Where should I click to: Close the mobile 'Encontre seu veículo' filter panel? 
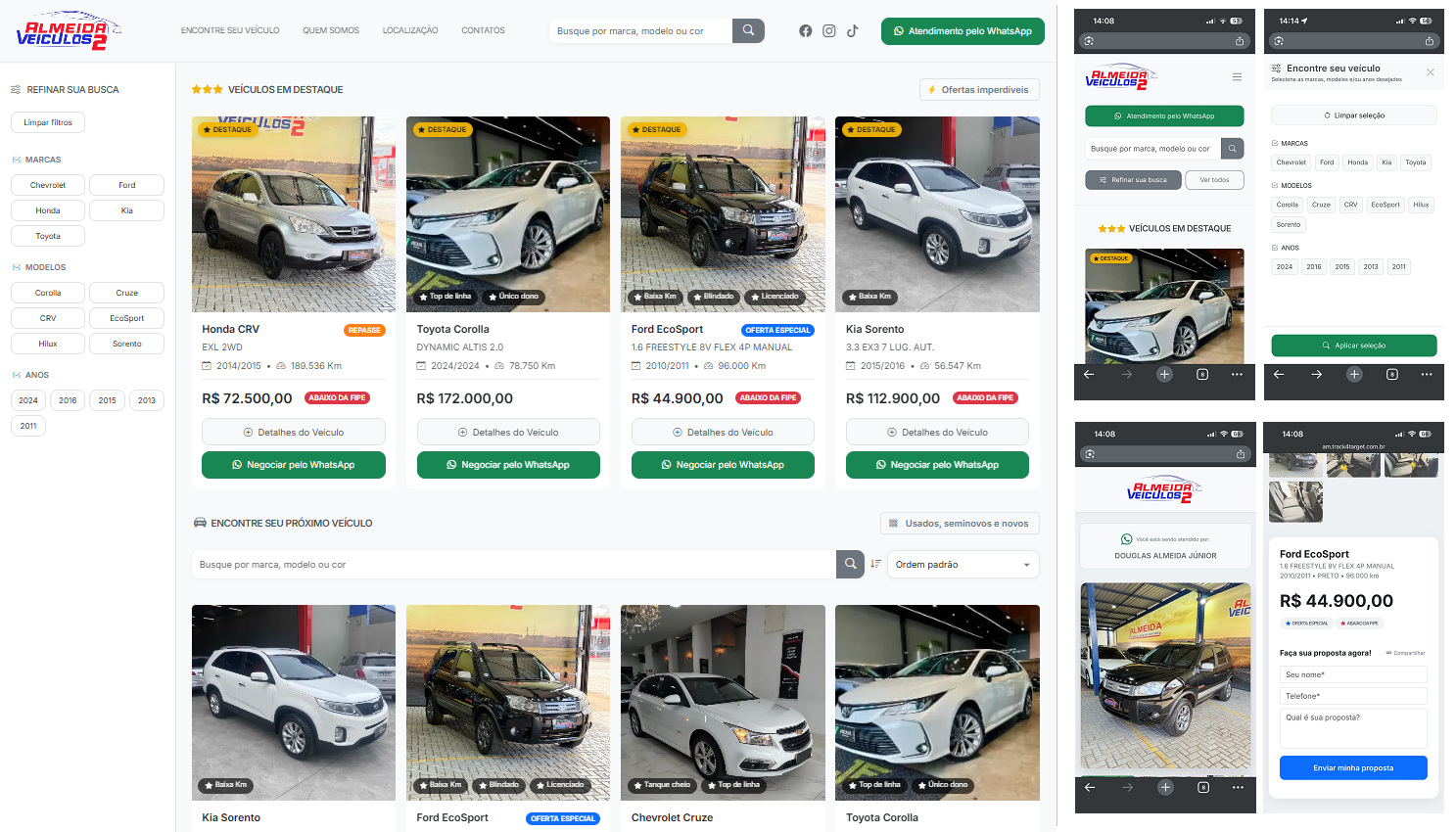pyautogui.click(x=1430, y=72)
